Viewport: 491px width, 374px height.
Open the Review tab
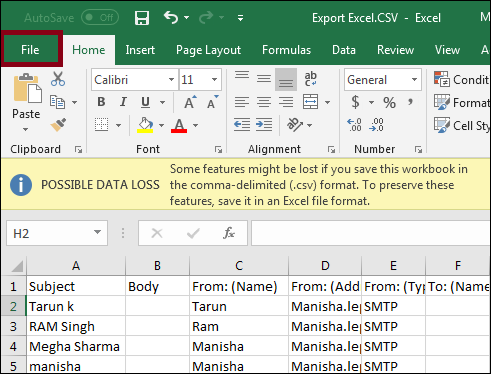tap(395, 50)
